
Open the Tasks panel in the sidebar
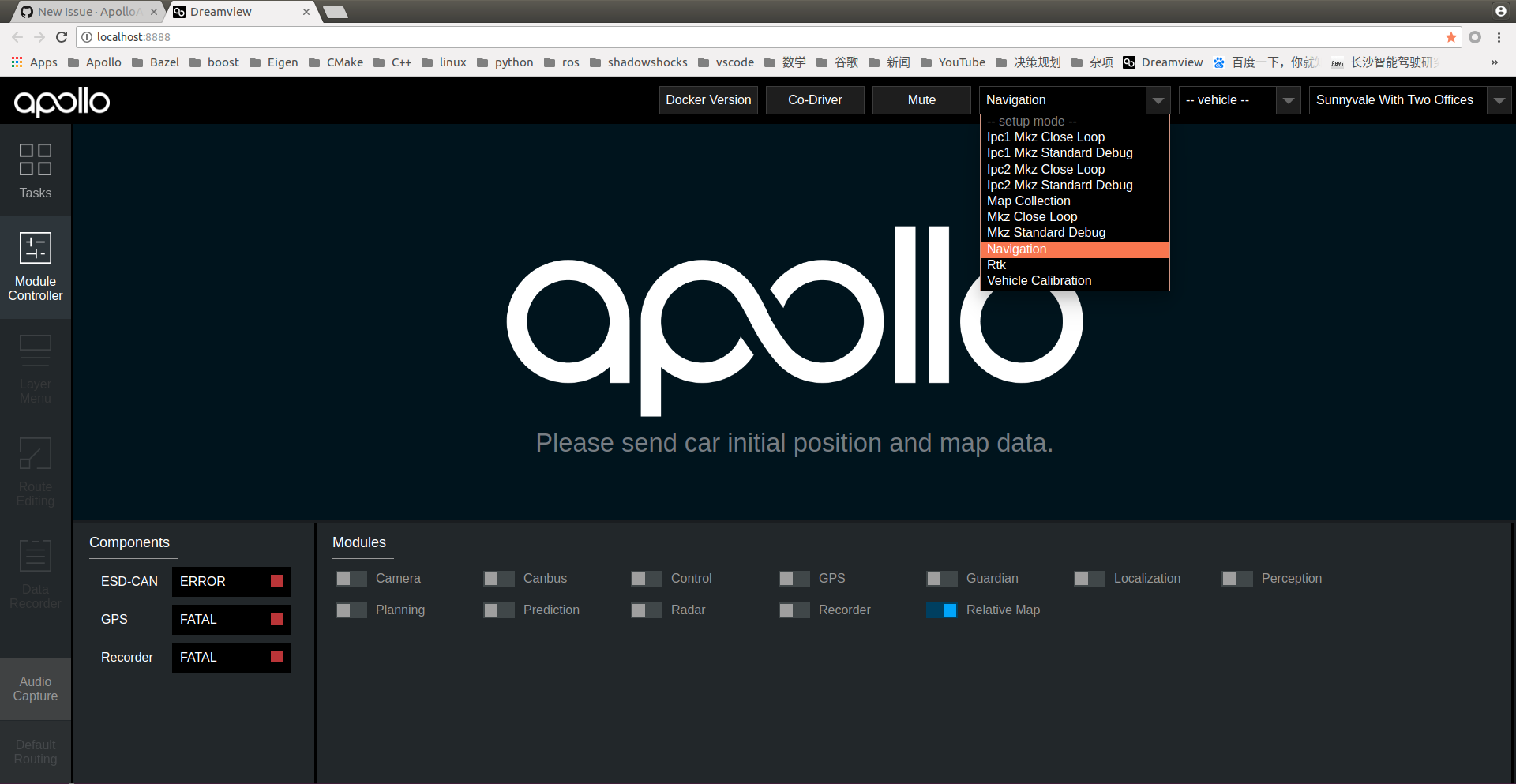(35, 170)
